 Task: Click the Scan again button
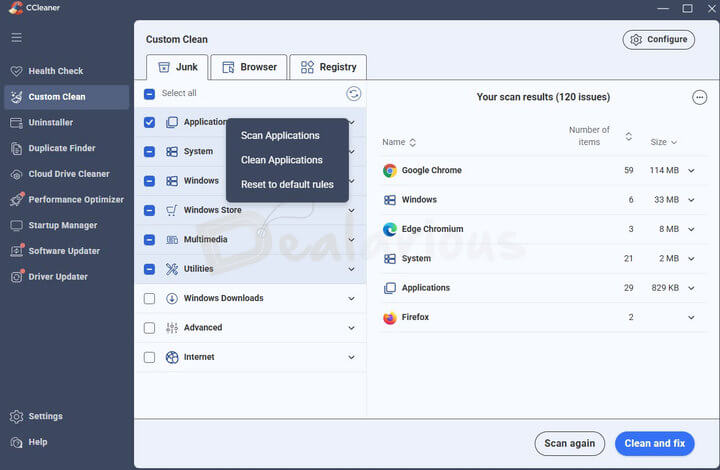(569, 443)
